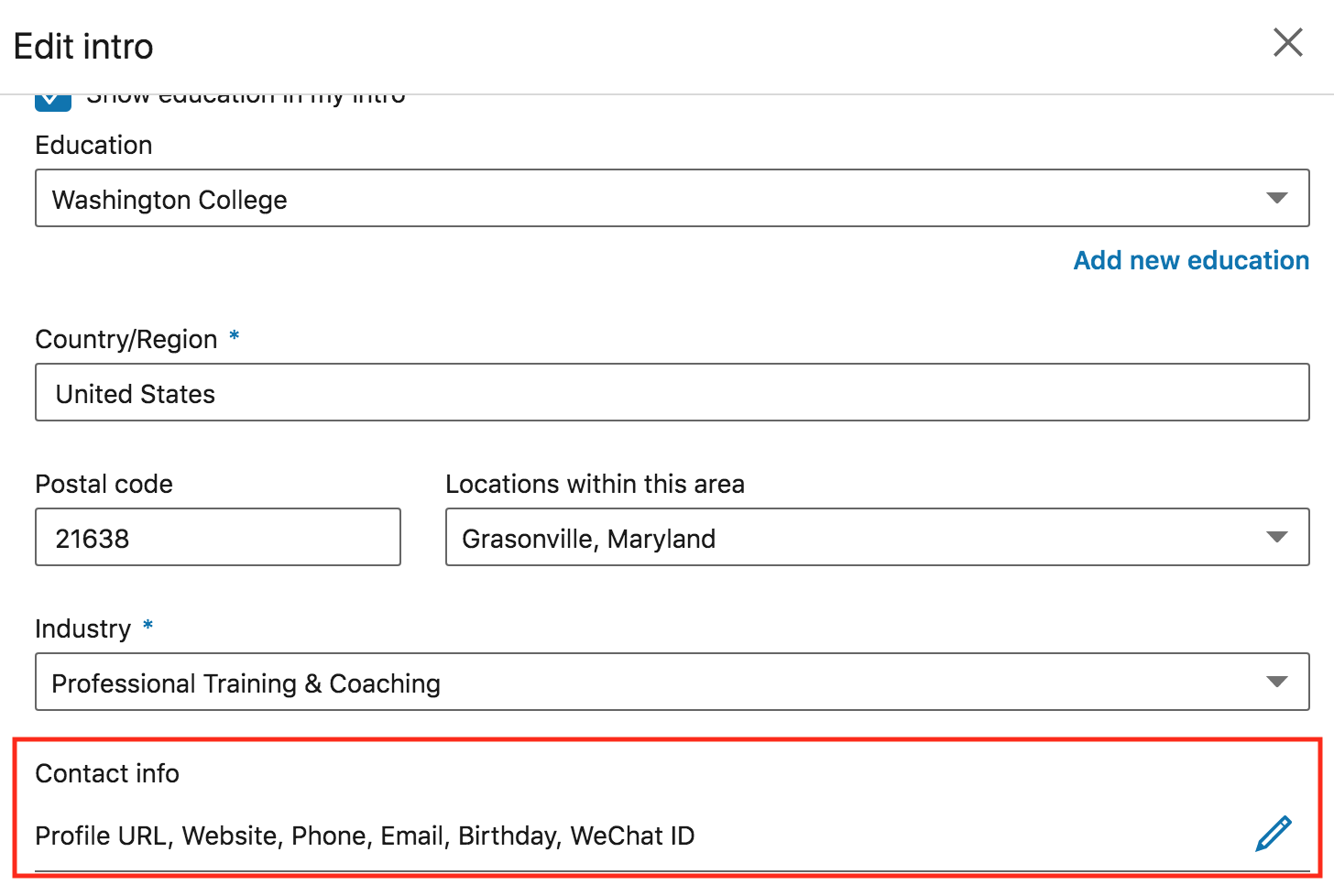The width and height of the screenshot is (1334, 896).
Task: Expand the Professional Training & Coaching dropdown
Action: [641, 683]
